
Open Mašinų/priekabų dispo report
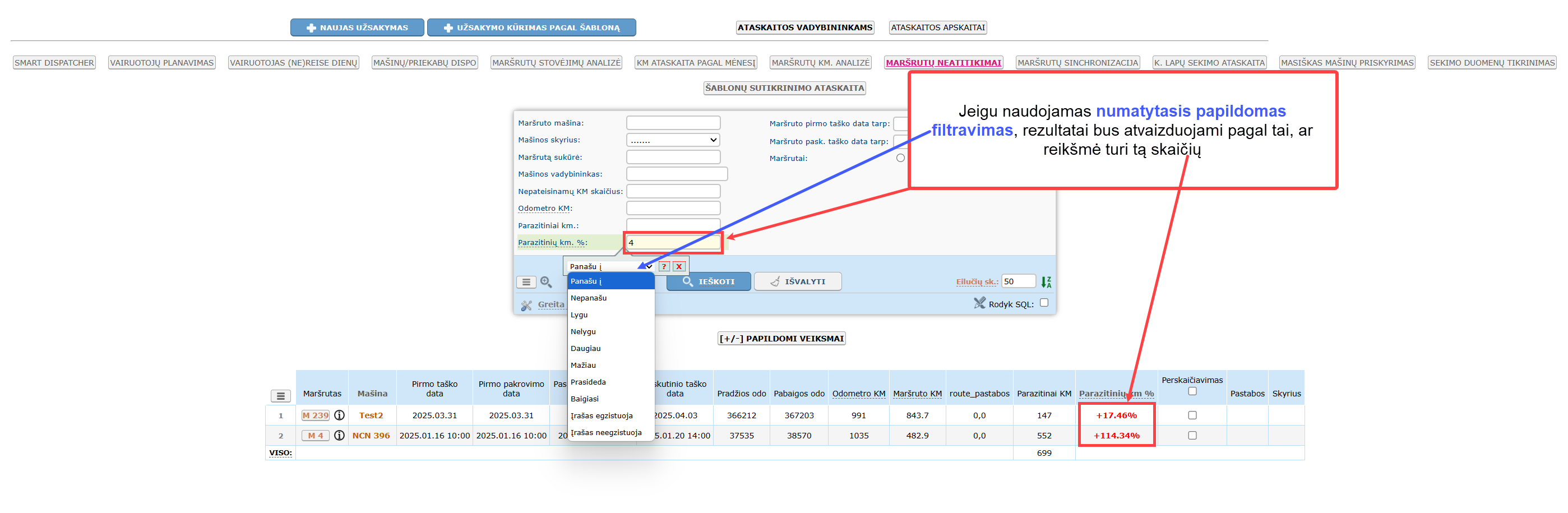coord(425,63)
